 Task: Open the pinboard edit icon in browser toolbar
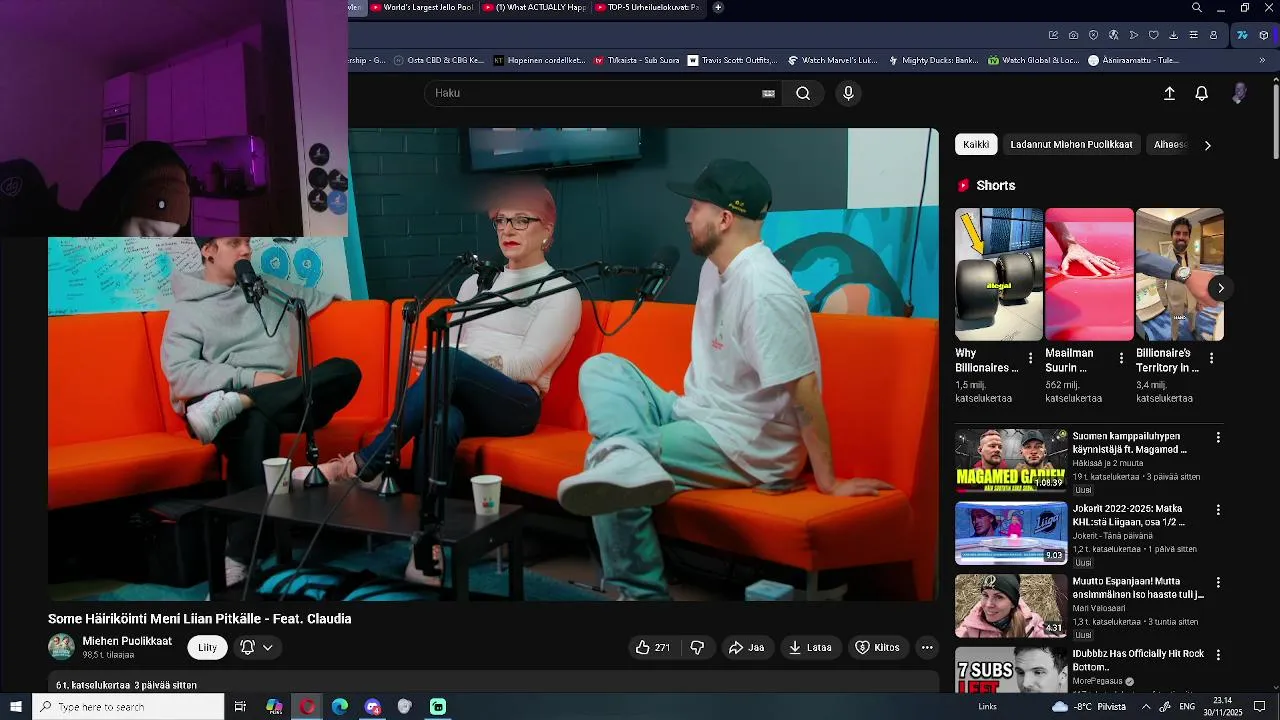point(1053,35)
